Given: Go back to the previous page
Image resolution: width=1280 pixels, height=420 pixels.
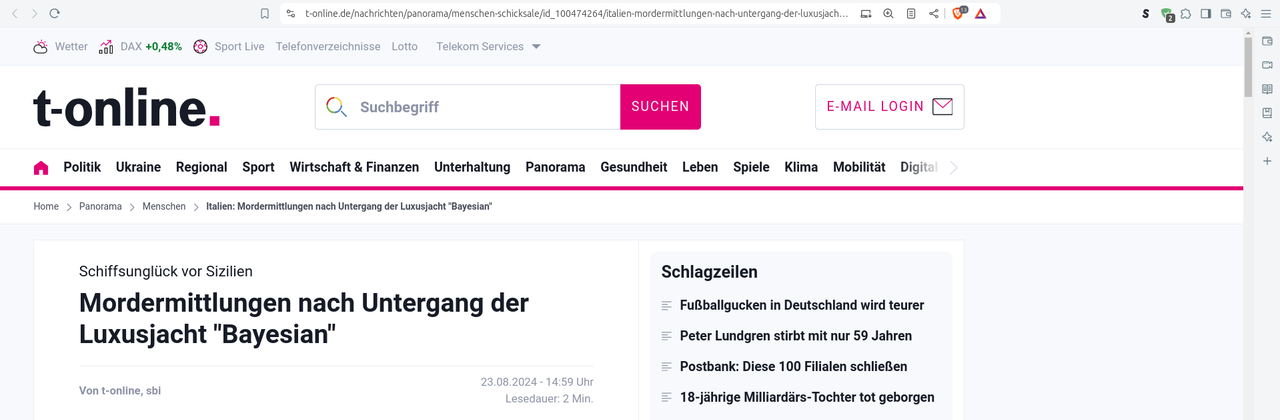Looking at the screenshot, I should [x=15, y=13].
